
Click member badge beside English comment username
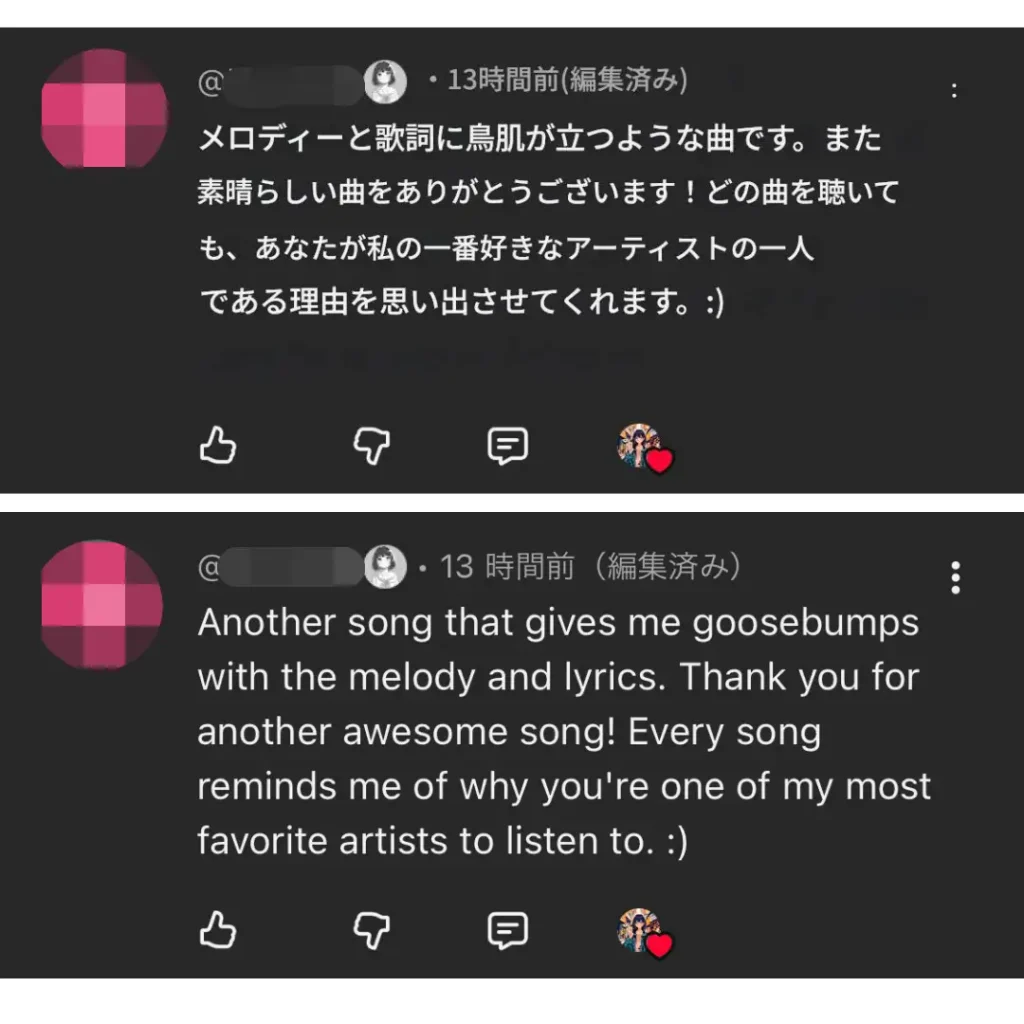click(x=385, y=567)
